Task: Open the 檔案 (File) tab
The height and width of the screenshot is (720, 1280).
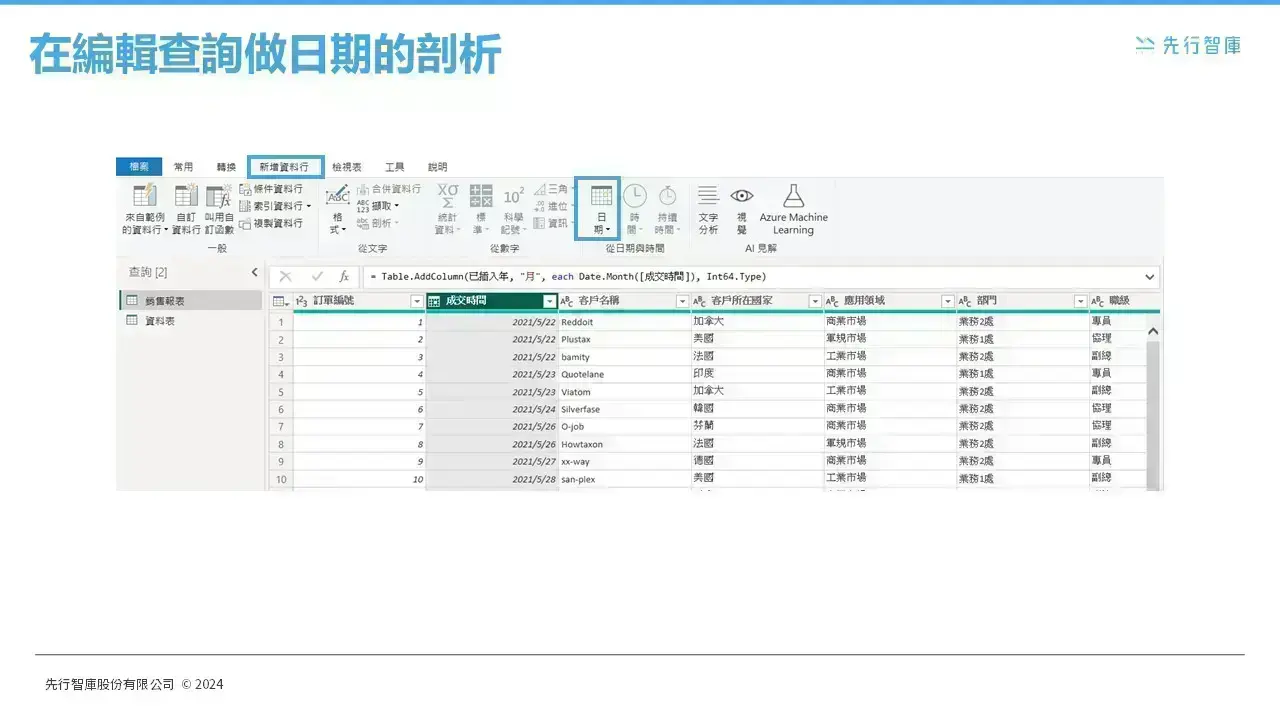Action: [x=139, y=167]
